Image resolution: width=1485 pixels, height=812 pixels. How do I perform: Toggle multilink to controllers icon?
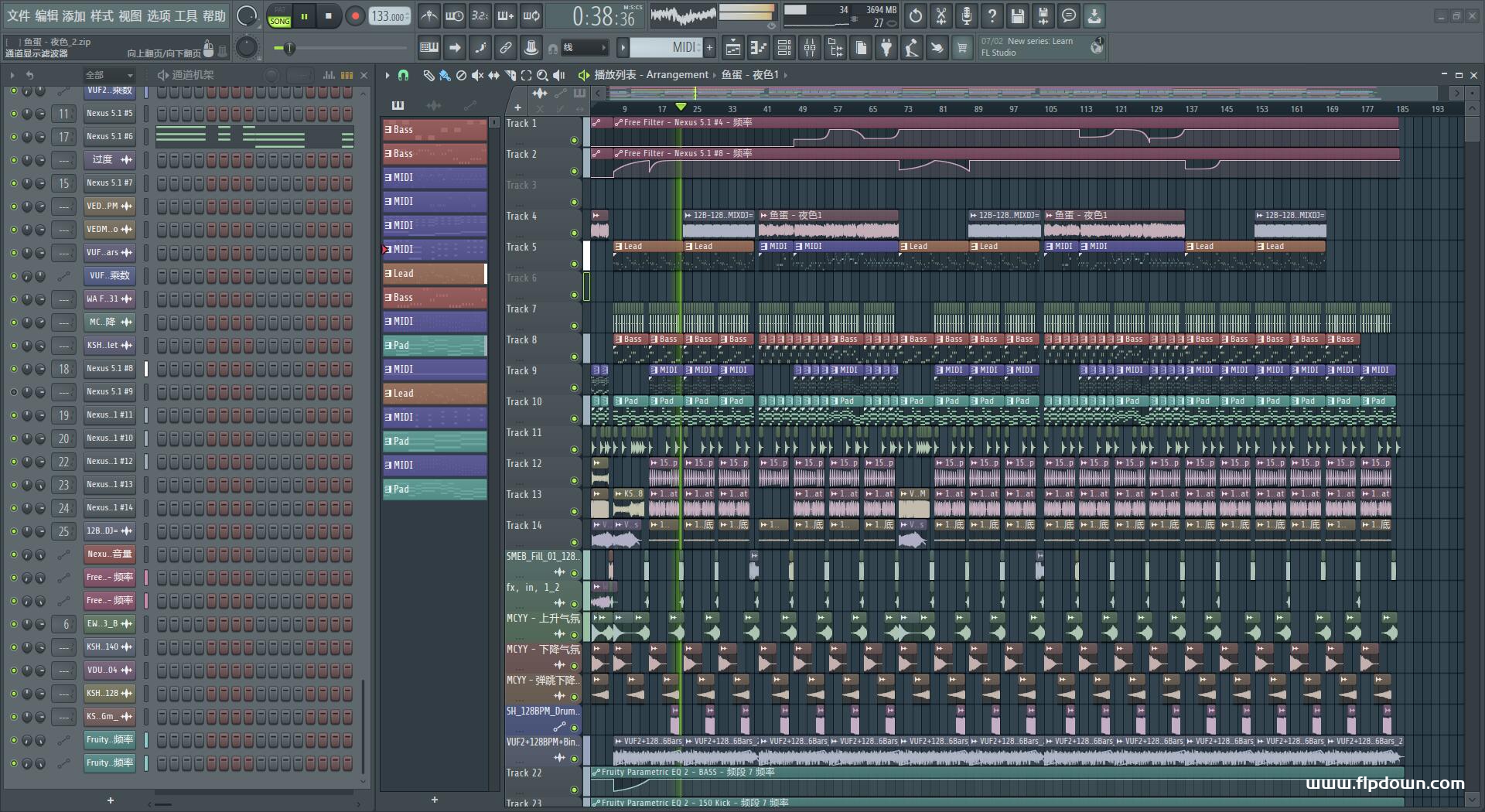(x=505, y=48)
